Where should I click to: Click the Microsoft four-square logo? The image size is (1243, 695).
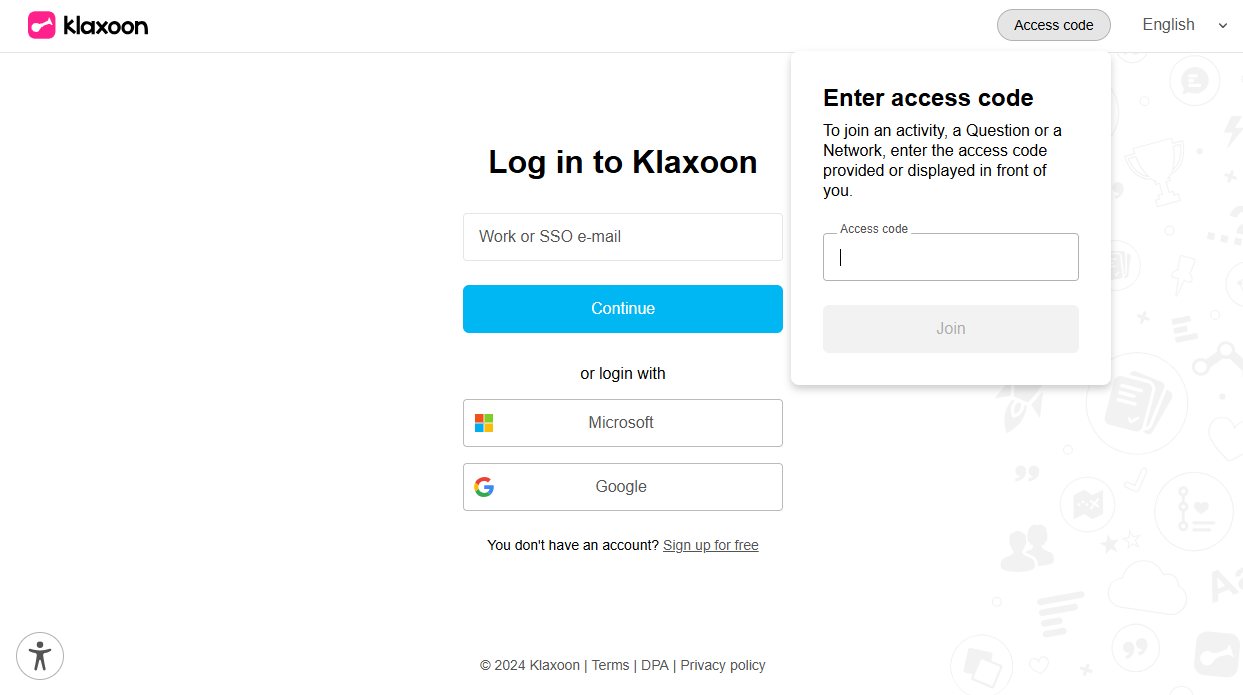pyautogui.click(x=484, y=423)
